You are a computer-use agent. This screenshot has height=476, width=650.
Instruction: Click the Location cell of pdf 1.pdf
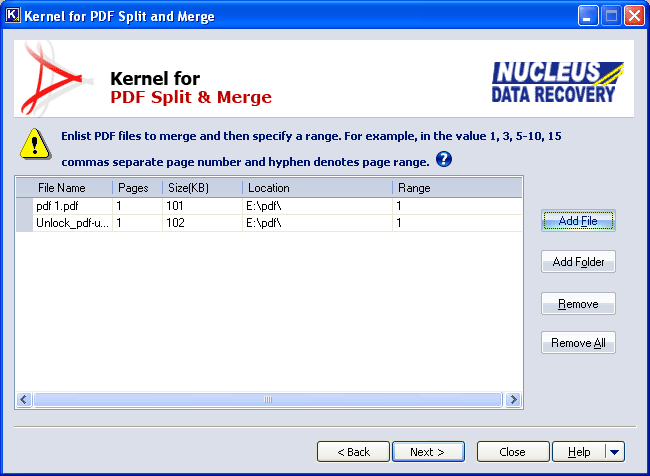point(317,206)
